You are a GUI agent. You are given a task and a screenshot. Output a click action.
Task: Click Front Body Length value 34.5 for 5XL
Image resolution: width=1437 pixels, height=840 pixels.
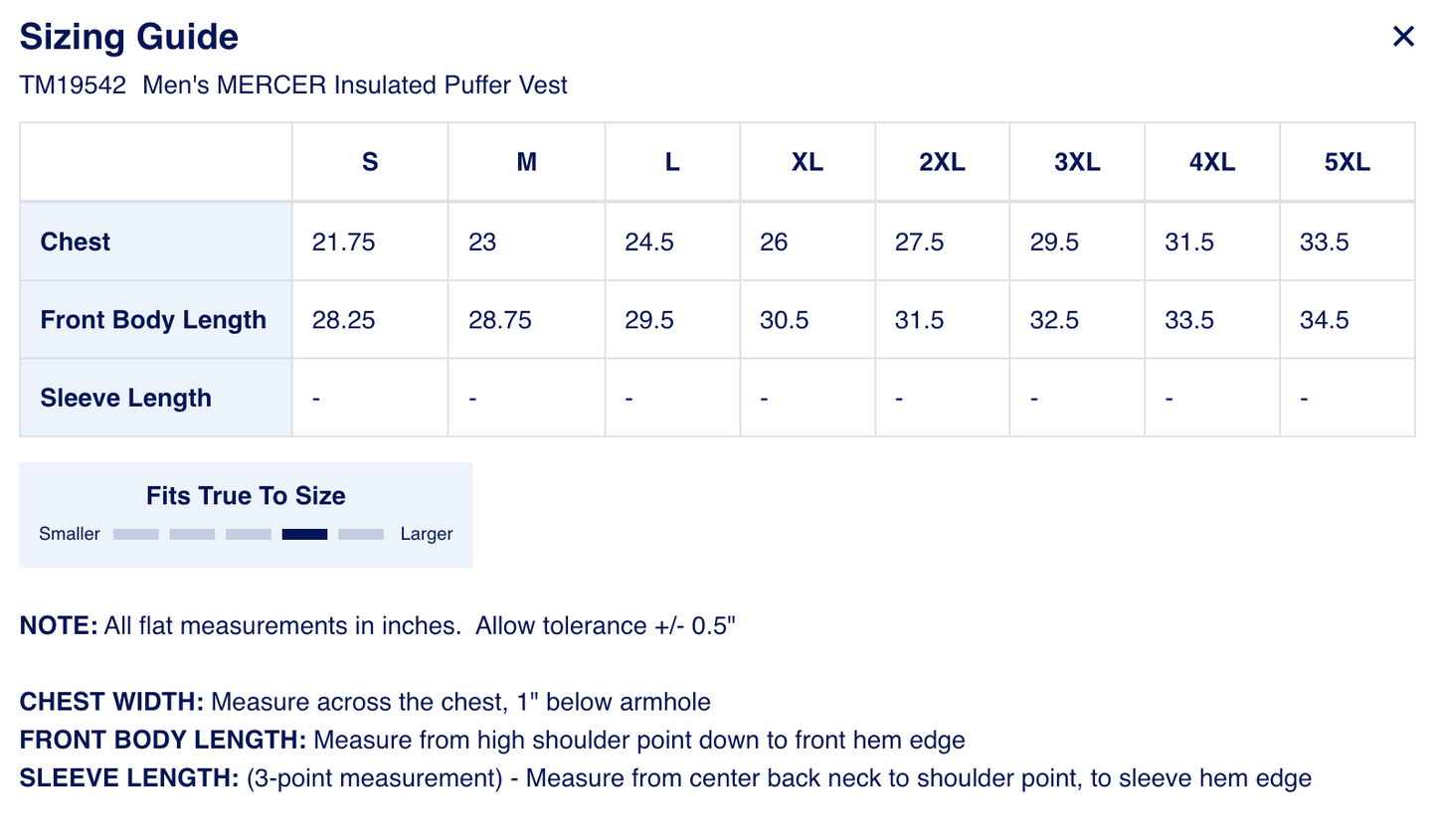click(x=1325, y=320)
